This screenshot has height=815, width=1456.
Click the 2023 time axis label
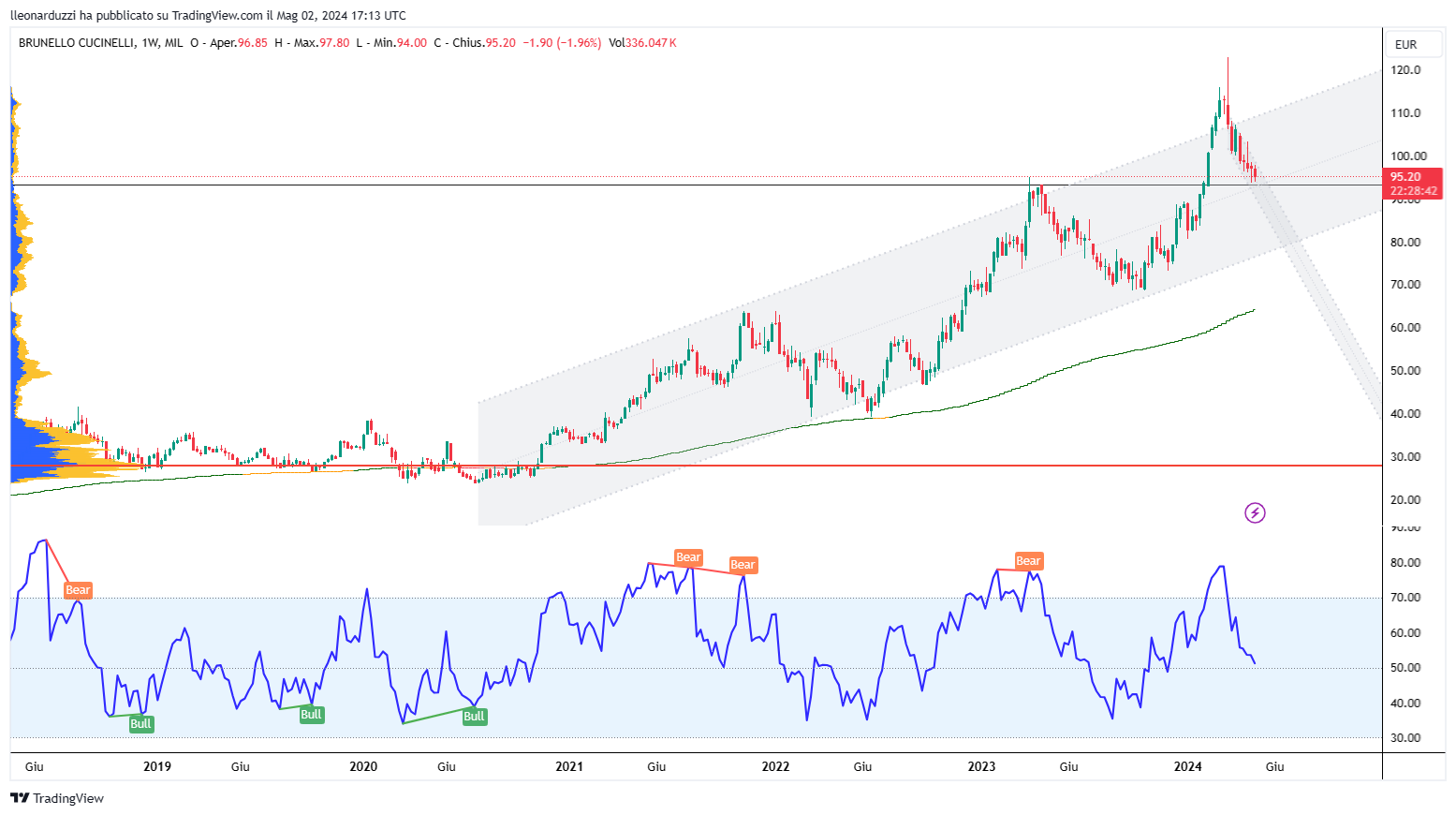[981, 766]
